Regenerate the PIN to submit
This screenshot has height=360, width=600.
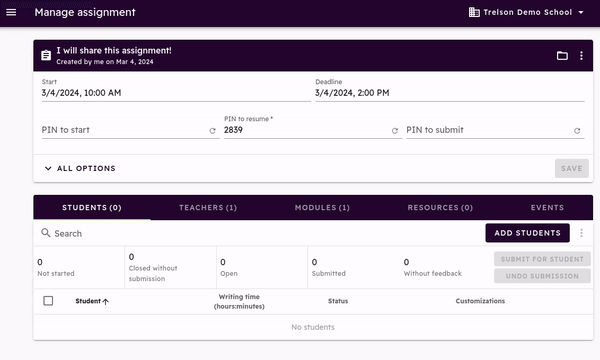coord(577,131)
